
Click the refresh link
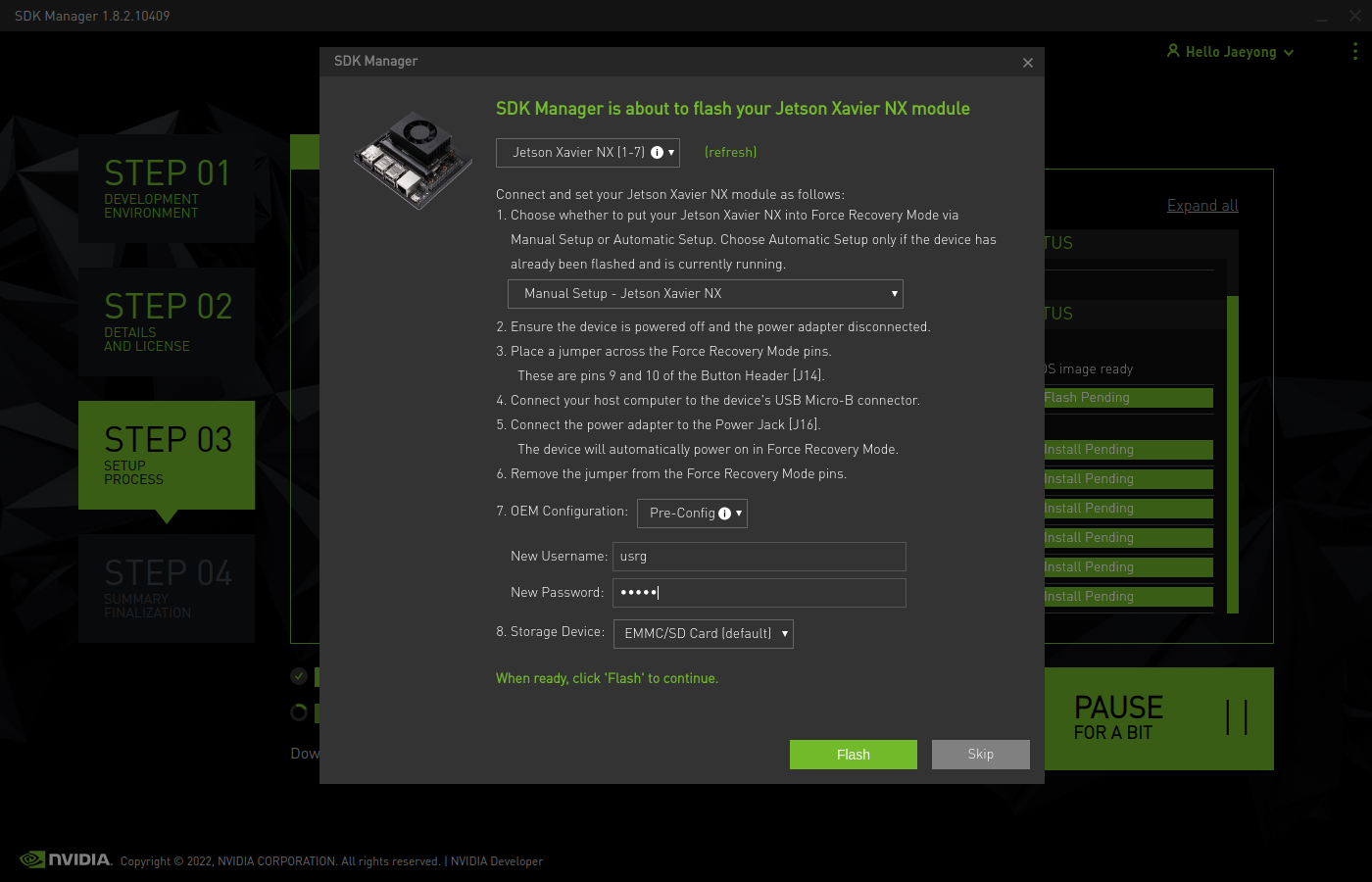(730, 152)
